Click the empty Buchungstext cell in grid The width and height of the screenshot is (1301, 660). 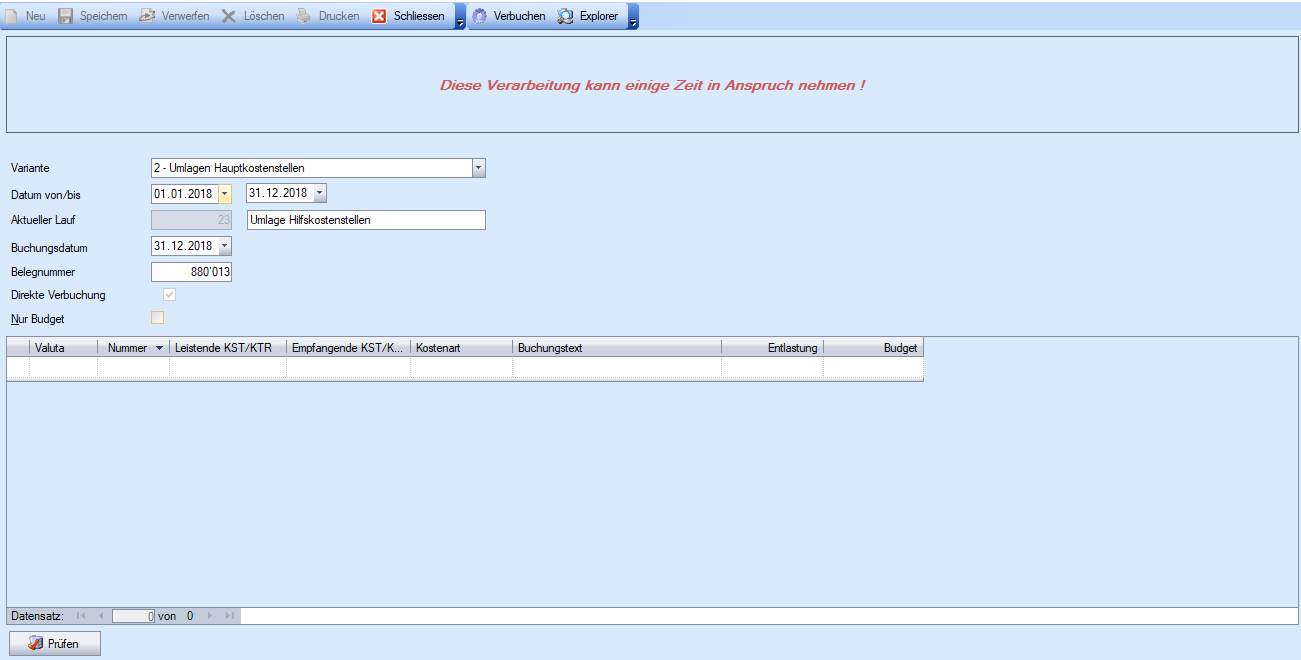617,367
